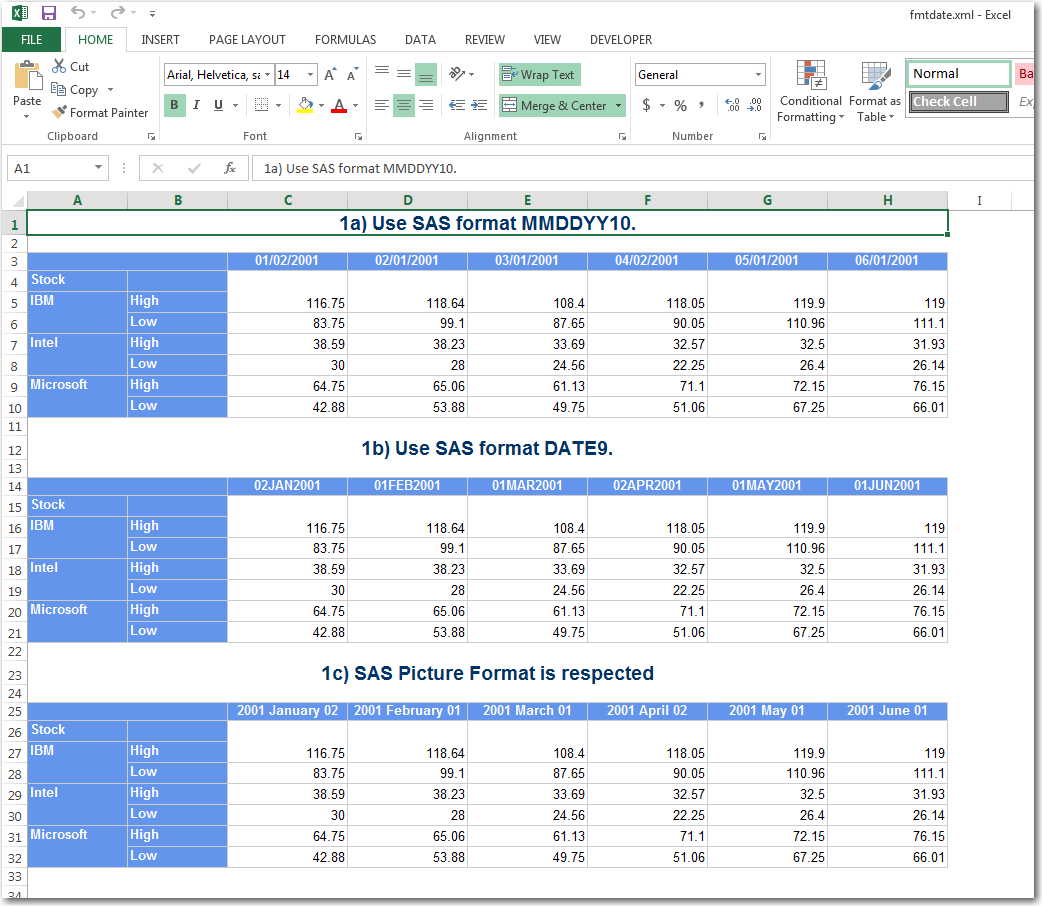
Task: Toggle Bold formatting off
Action: [x=175, y=105]
